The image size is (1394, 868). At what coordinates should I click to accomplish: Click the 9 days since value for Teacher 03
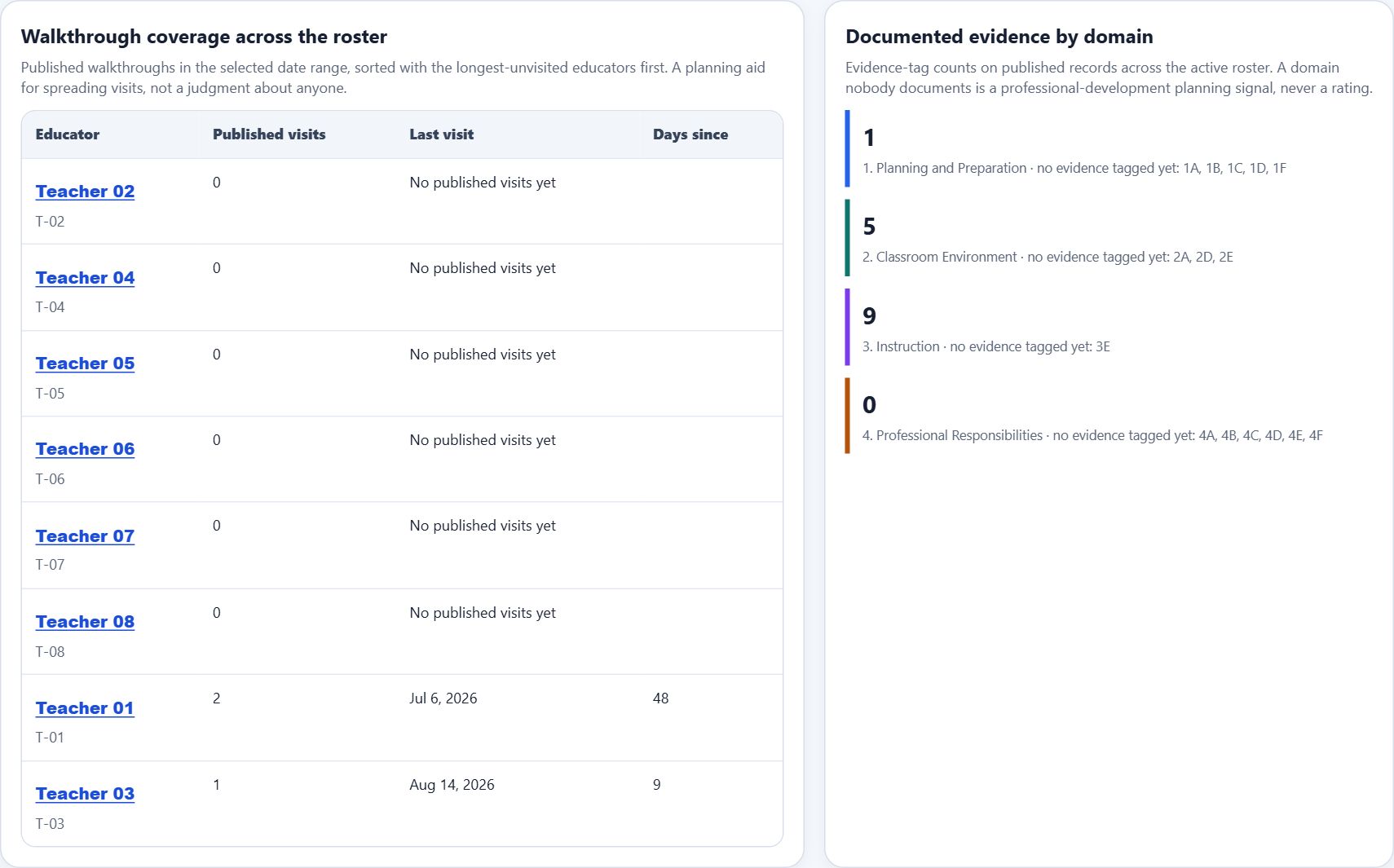tap(657, 785)
